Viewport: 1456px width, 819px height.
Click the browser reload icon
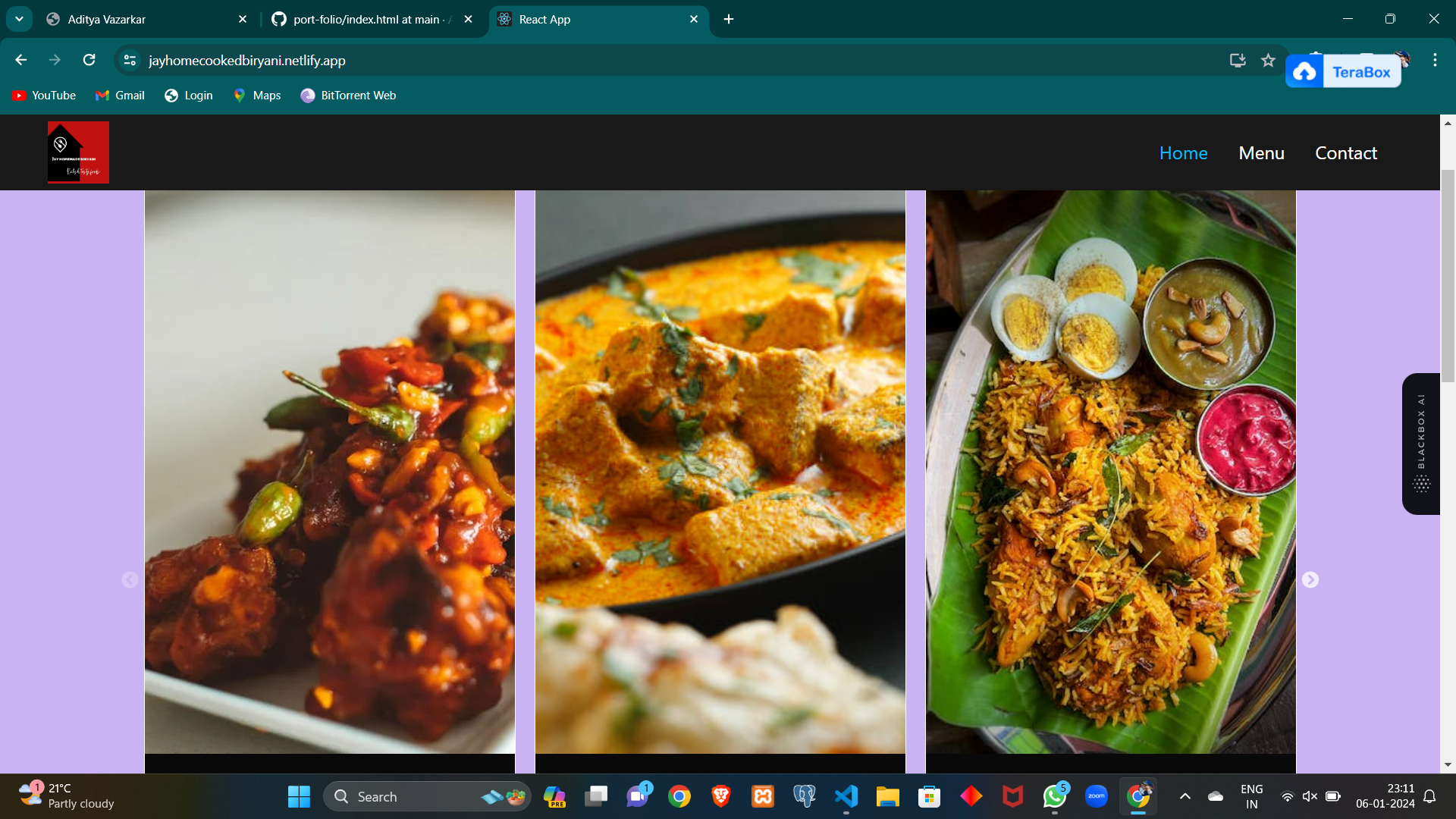[89, 60]
